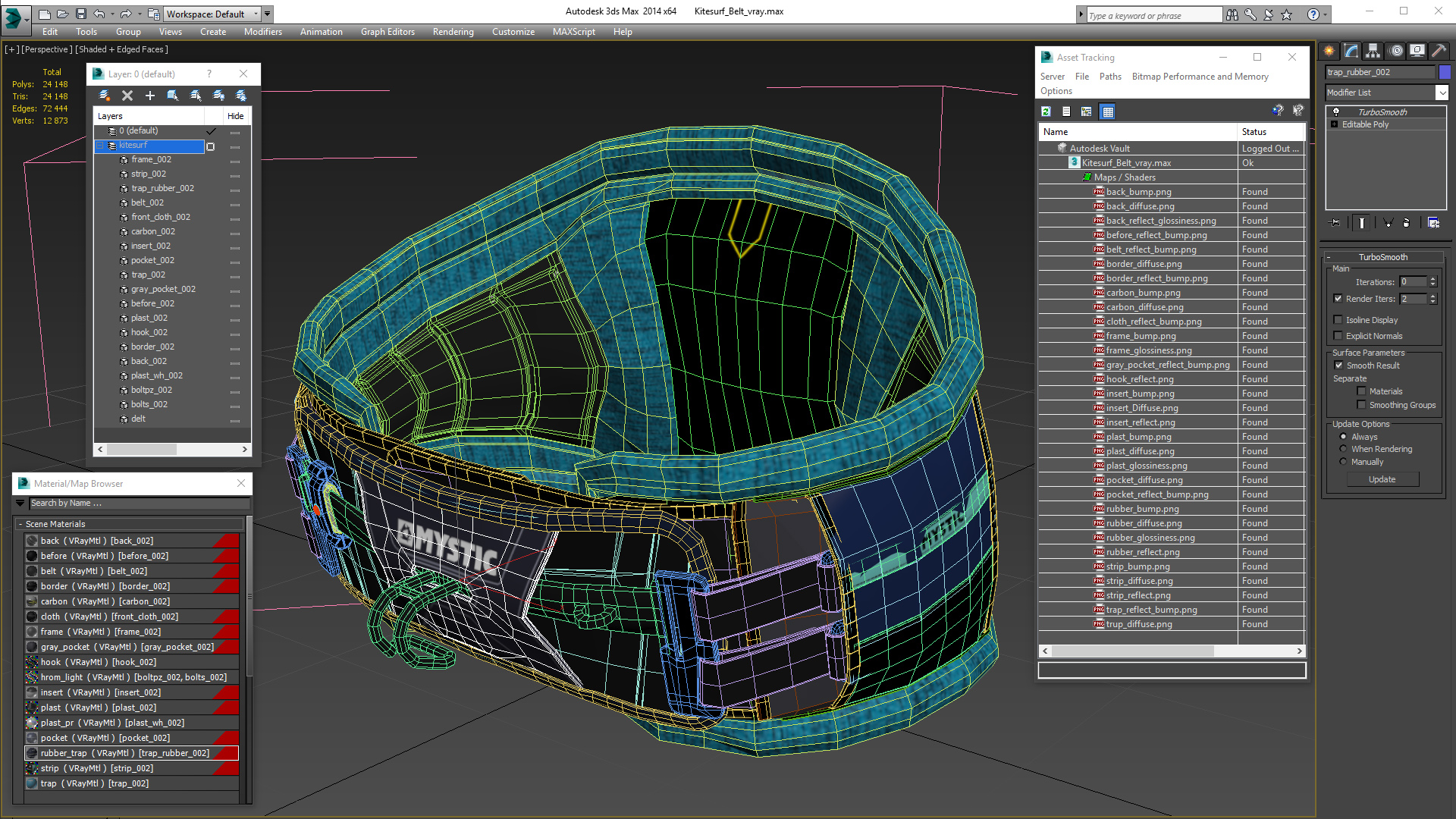Click the Create New Layer icon in Layer dialog
This screenshot has height=819, width=1456.
point(105,96)
